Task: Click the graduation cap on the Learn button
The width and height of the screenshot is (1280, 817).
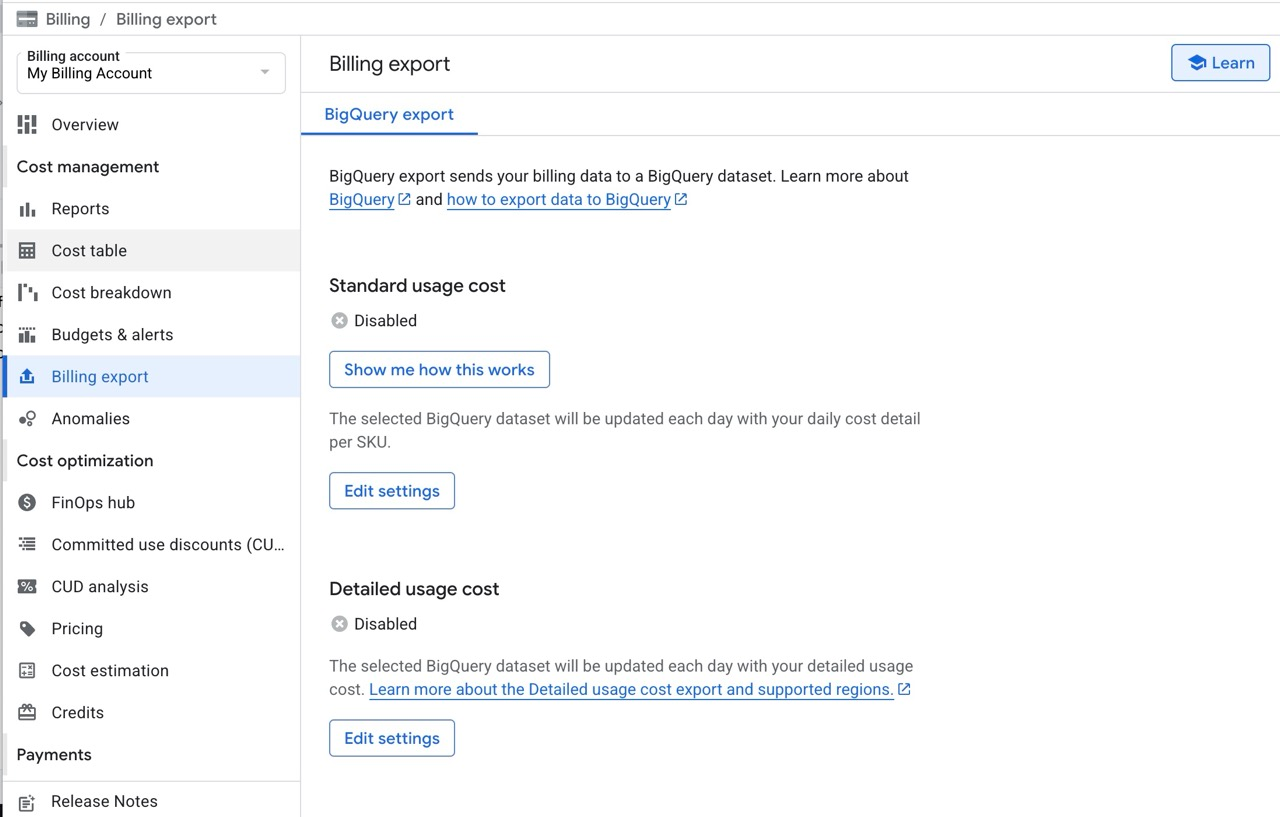Action: (x=1197, y=62)
